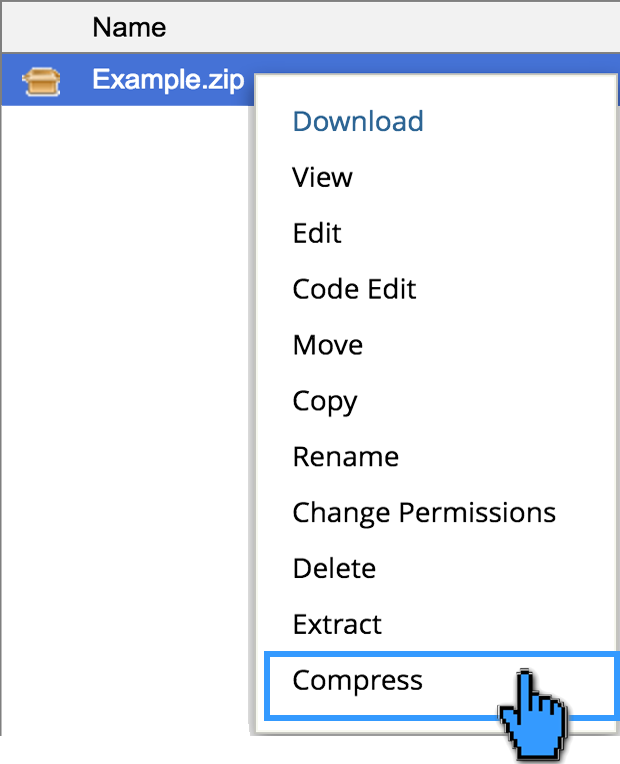Open the Change Permissions menu option
Image resolution: width=620 pixels, height=764 pixels.
point(423,514)
